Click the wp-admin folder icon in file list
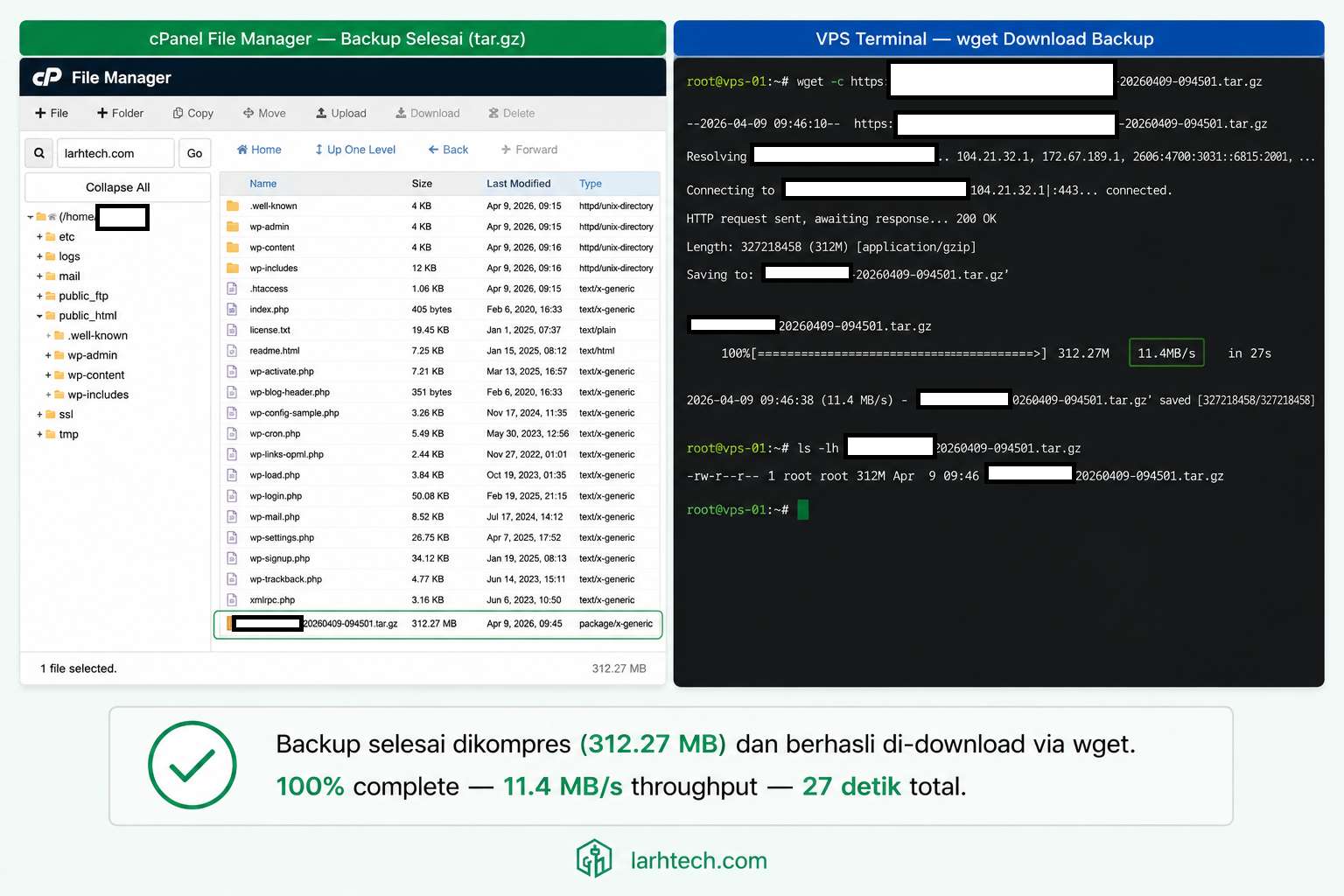The image size is (1344, 896). (233, 227)
